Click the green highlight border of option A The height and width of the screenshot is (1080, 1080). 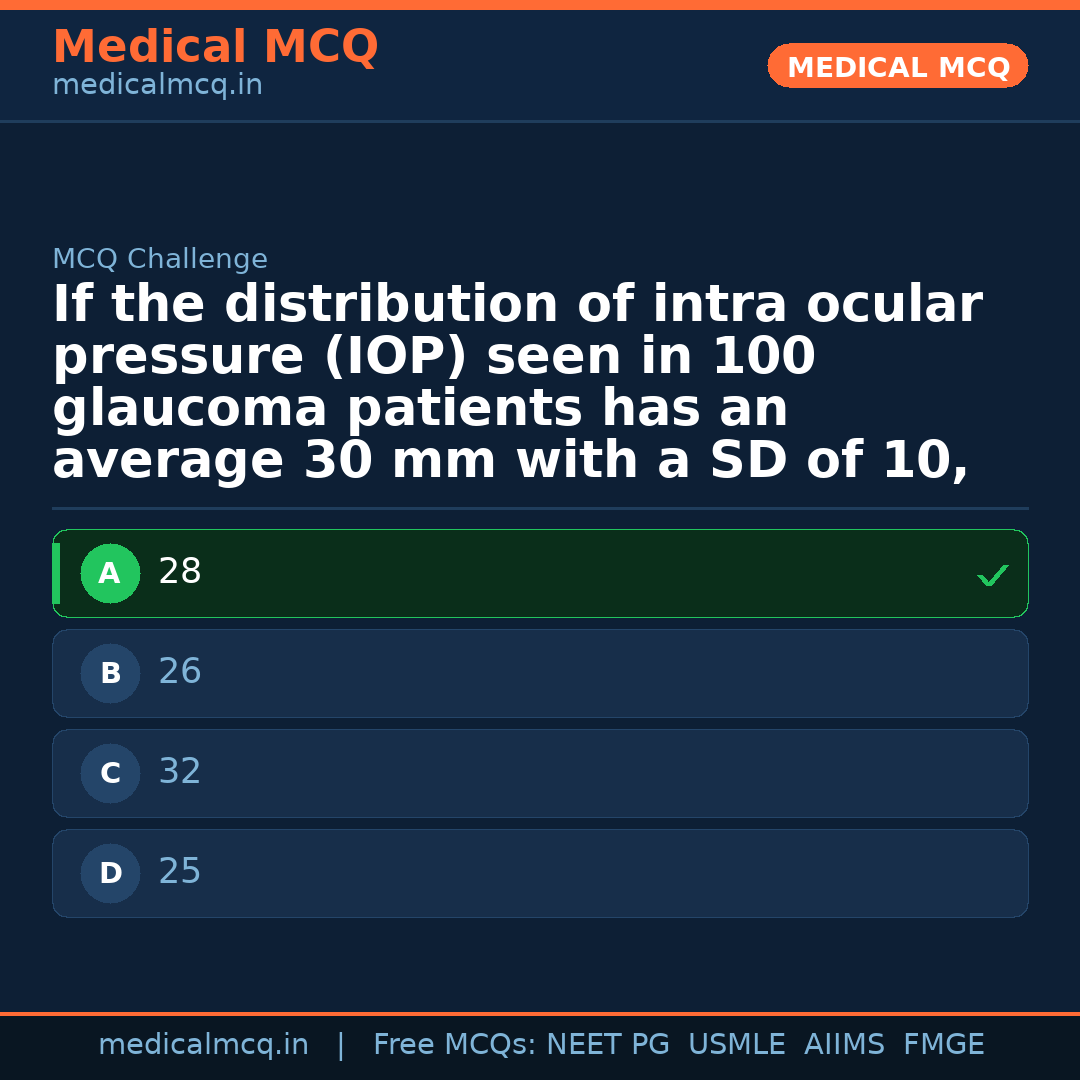[x=57, y=573]
